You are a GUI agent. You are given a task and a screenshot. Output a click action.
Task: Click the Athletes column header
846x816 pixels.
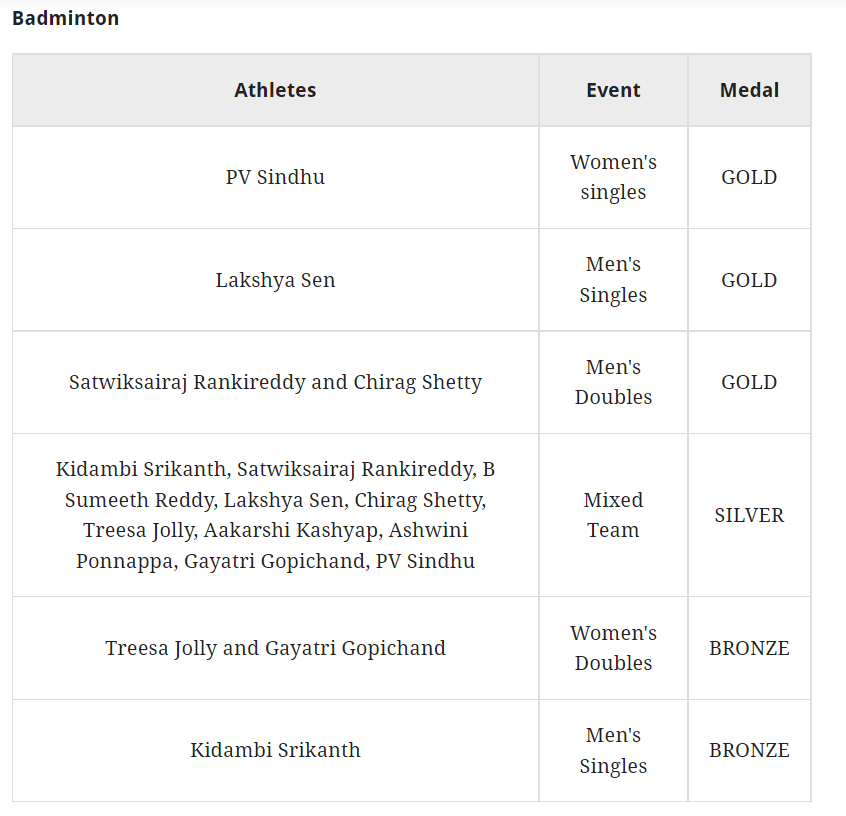pyautogui.click(x=275, y=90)
